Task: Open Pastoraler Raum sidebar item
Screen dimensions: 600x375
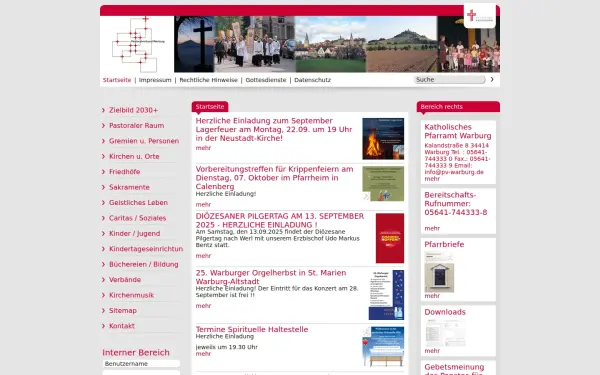Action: pos(137,126)
